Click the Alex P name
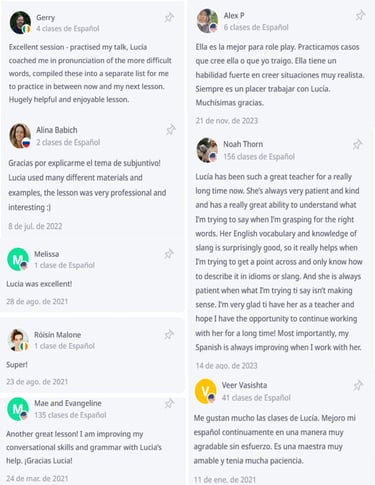The width and height of the screenshot is (375, 485). 234,16
